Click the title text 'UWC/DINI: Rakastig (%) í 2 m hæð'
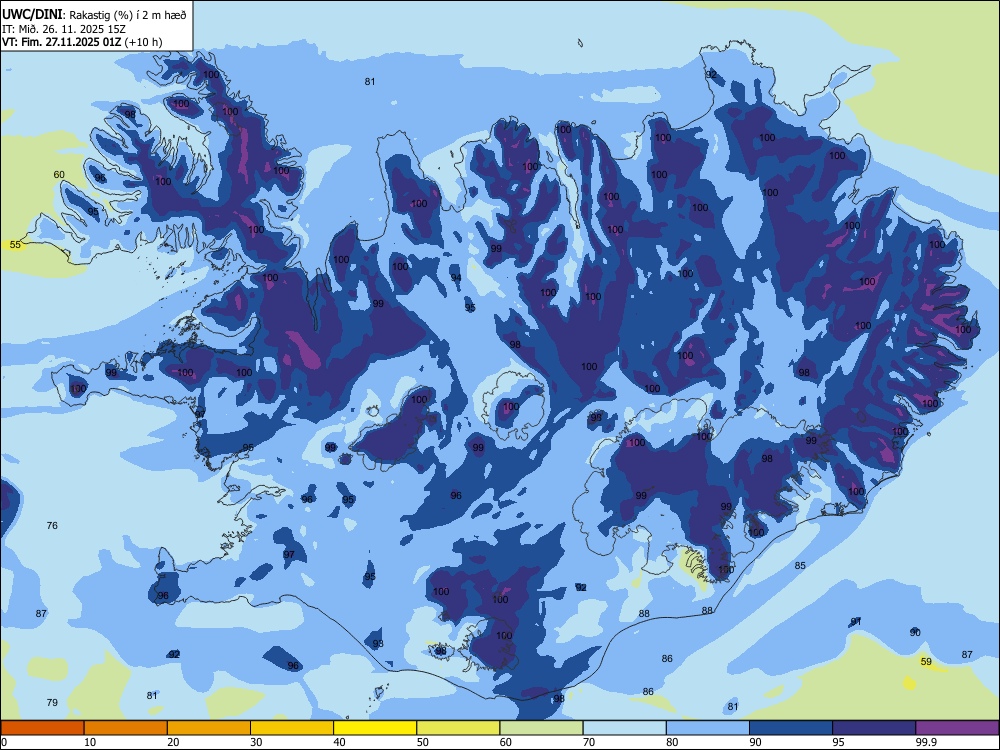 coord(94,15)
